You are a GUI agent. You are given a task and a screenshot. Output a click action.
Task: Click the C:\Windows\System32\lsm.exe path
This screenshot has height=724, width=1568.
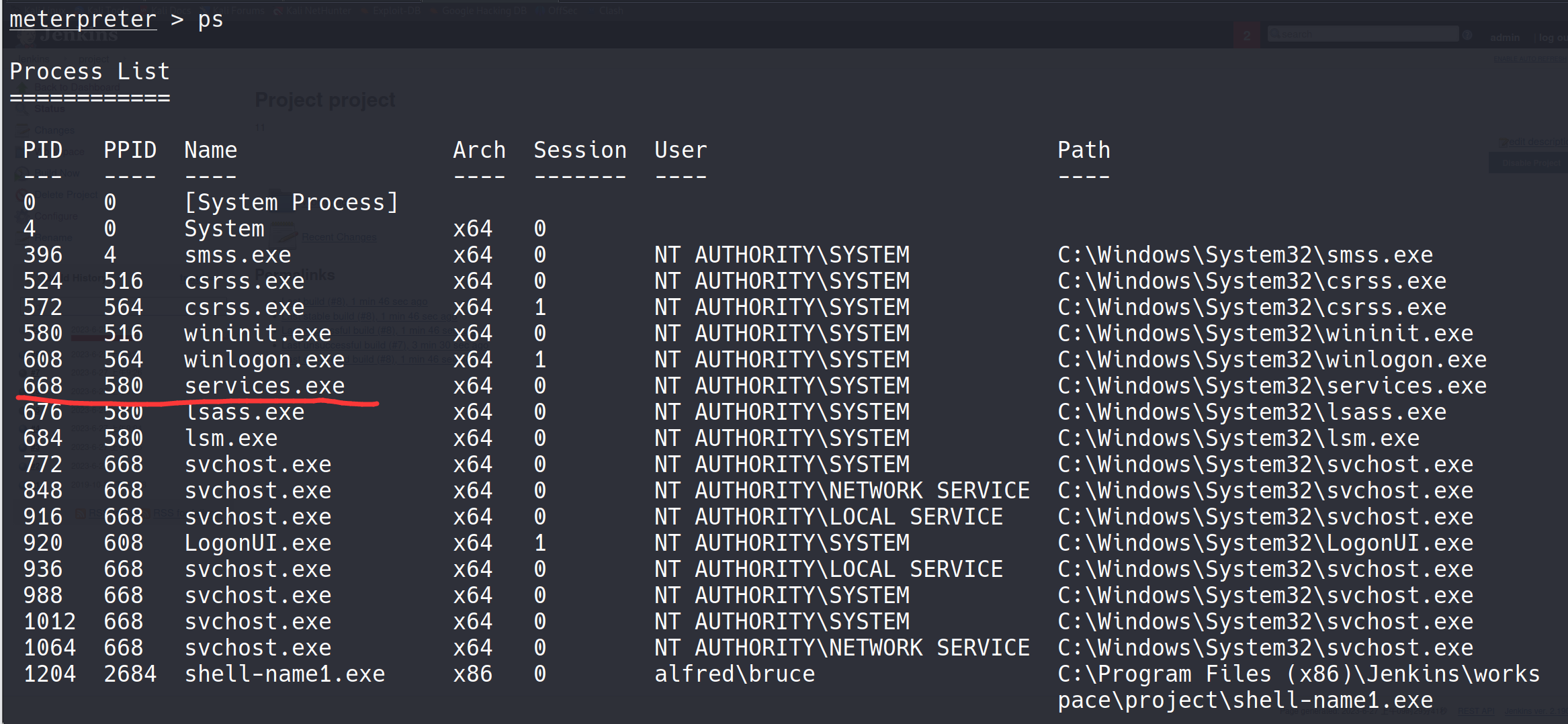pos(1238,438)
